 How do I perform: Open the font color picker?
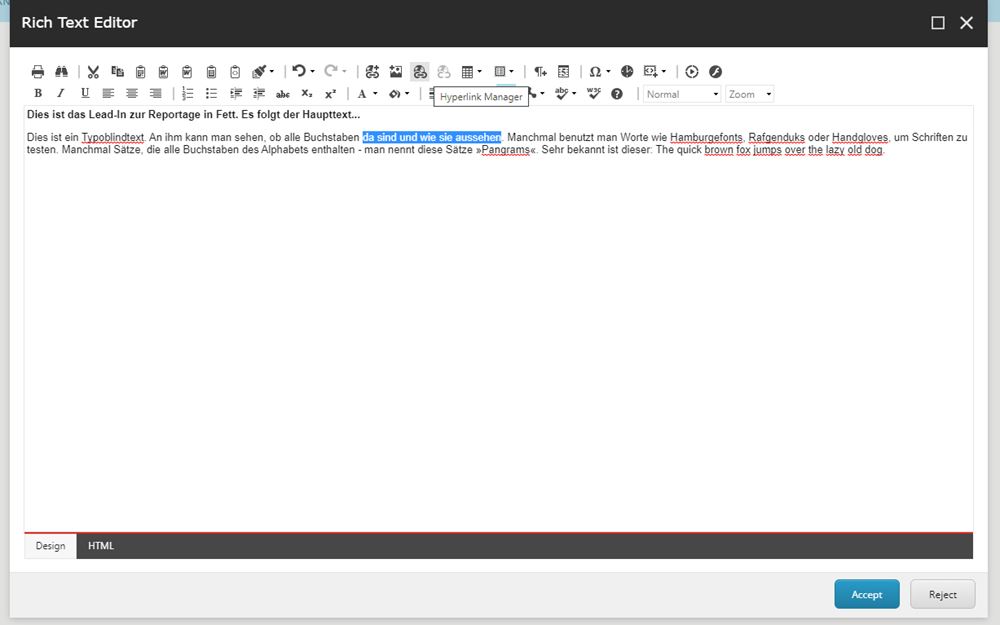pyautogui.click(x=362, y=94)
